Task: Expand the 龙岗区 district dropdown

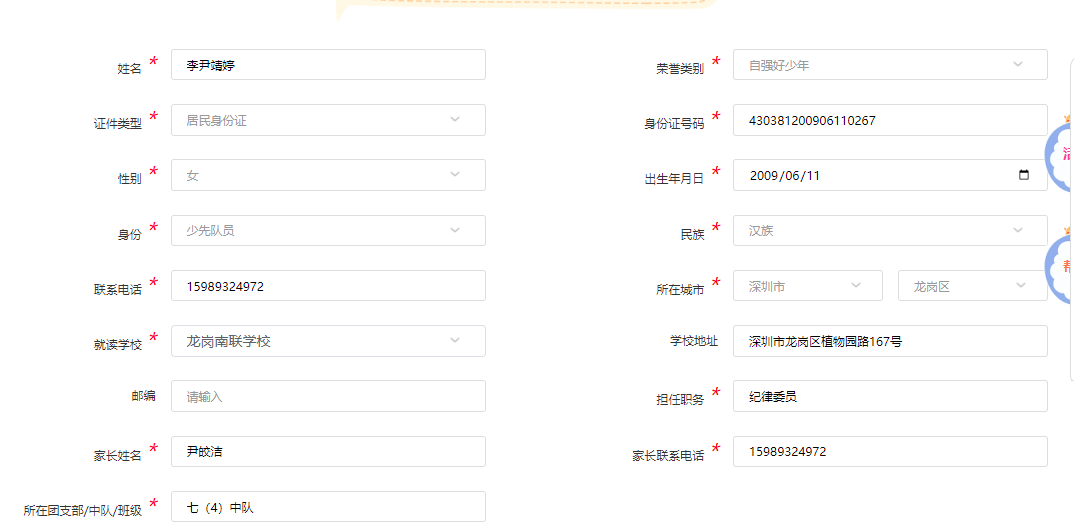Action: [x=972, y=286]
